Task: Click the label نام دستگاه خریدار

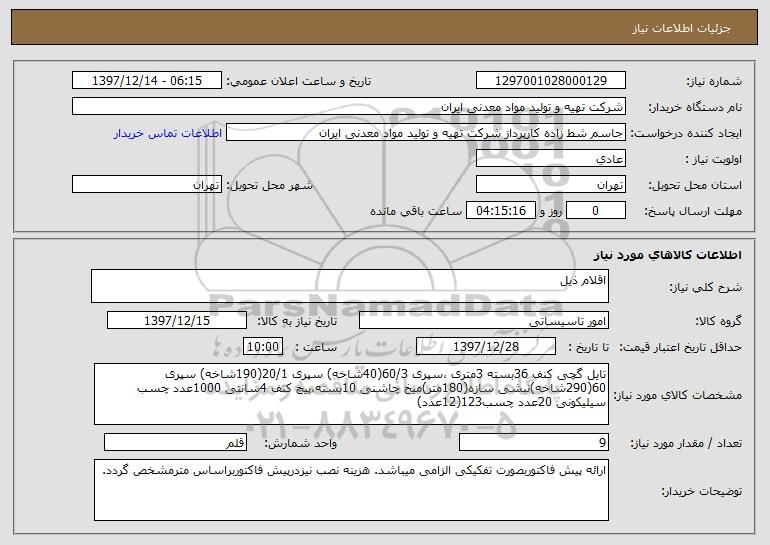Action: pos(695,107)
